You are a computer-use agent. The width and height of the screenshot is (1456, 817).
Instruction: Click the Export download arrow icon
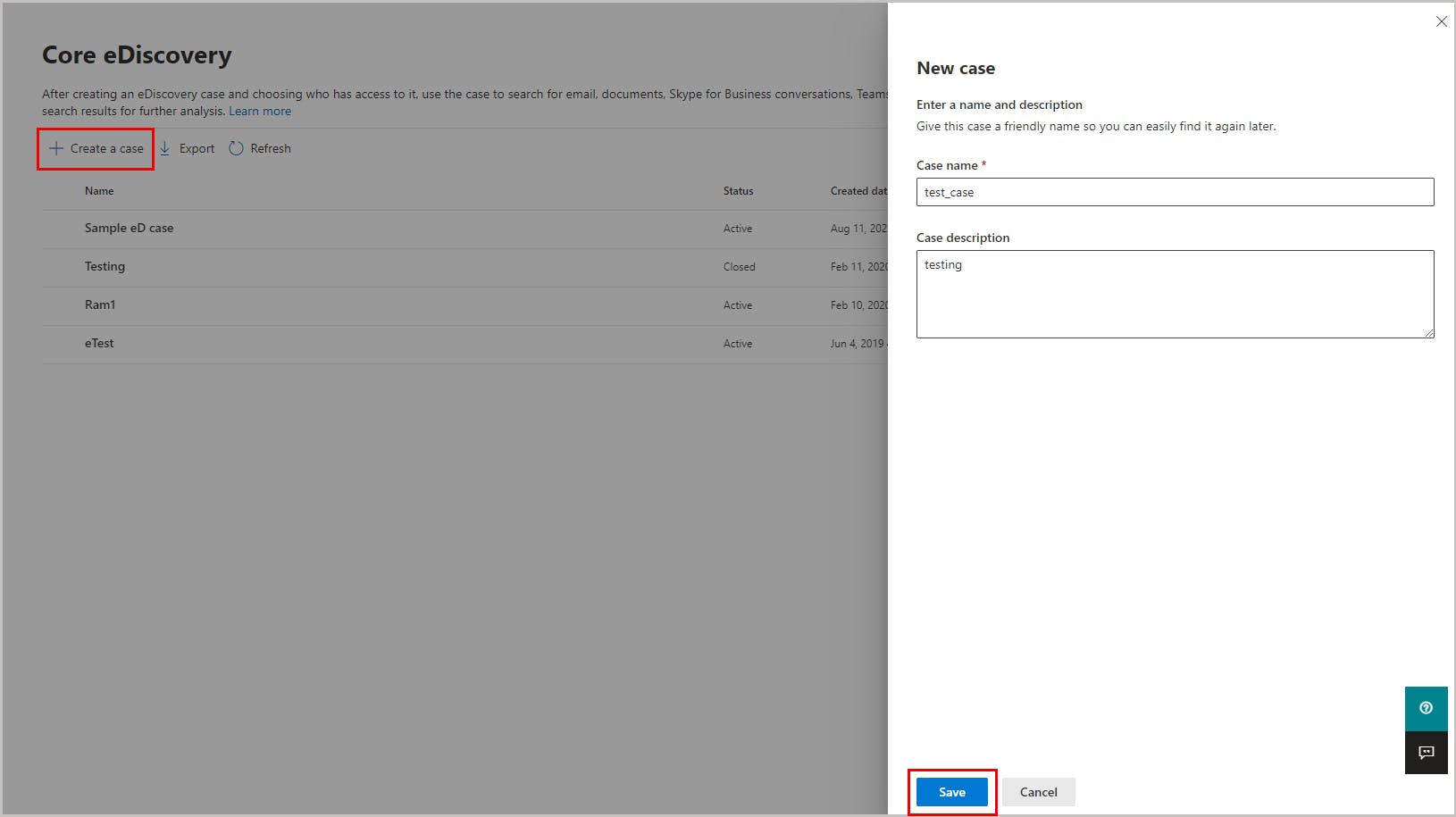165,148
